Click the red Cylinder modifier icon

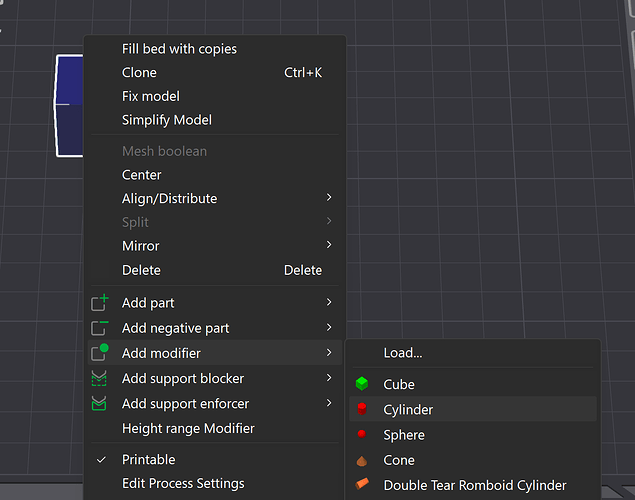point(362,409)
